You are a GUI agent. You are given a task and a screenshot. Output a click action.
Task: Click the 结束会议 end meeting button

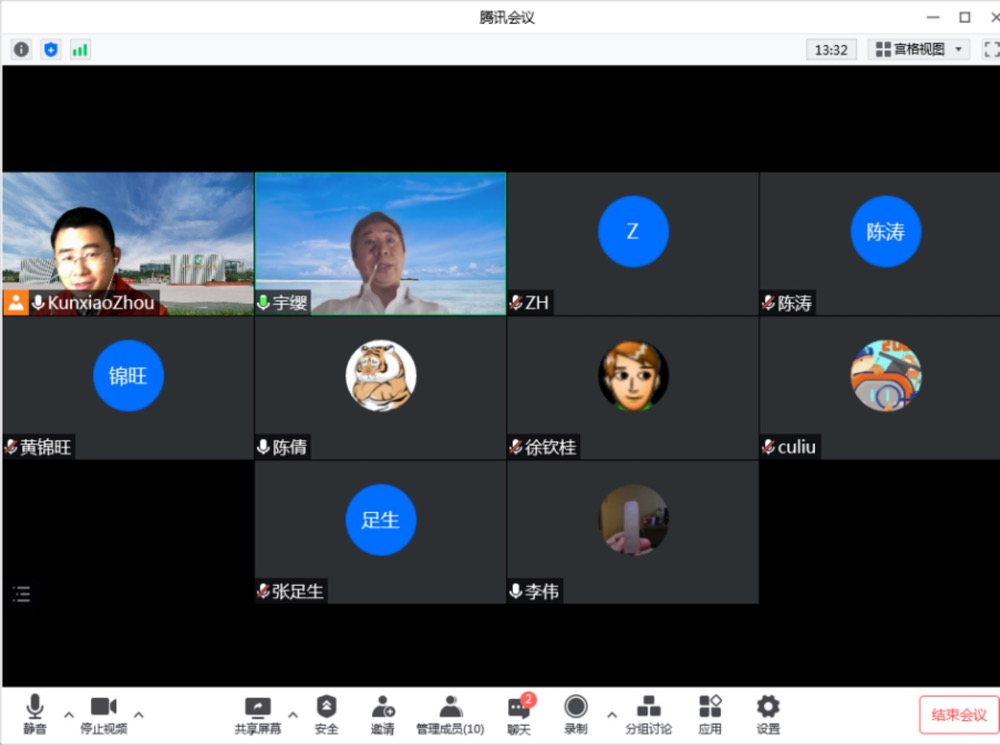(x=959, y=714)
